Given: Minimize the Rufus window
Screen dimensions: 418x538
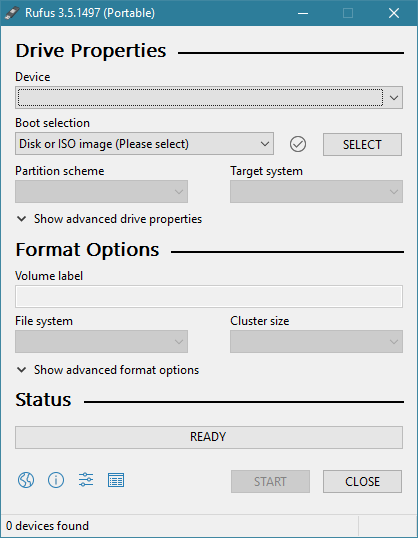Looking at the screenshot, I should [303, 13].
